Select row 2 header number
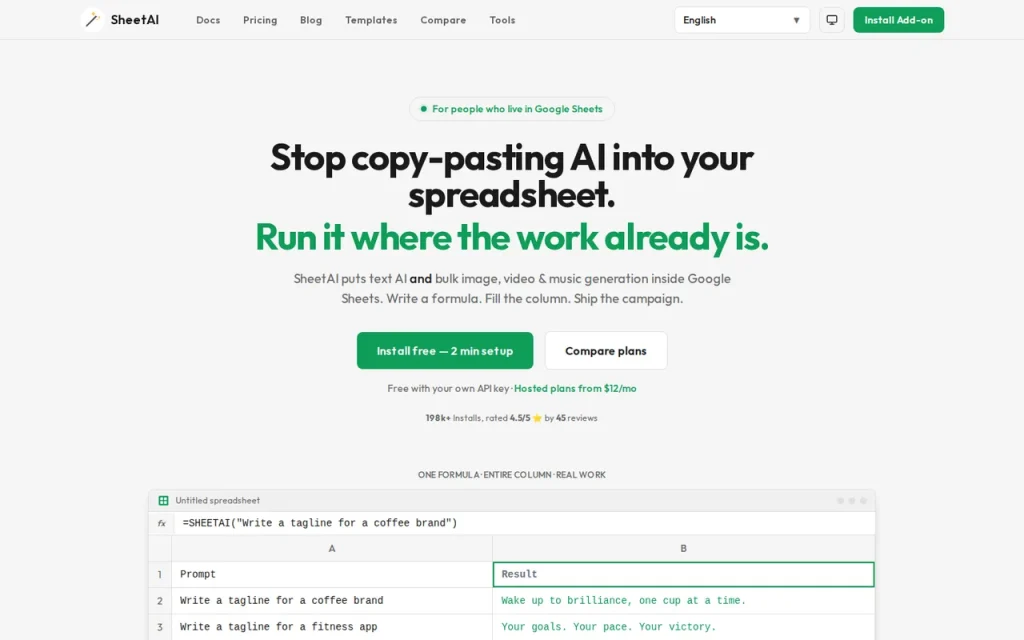The width and height of the screenshot is (1024, 640). (x=160, y=601)
